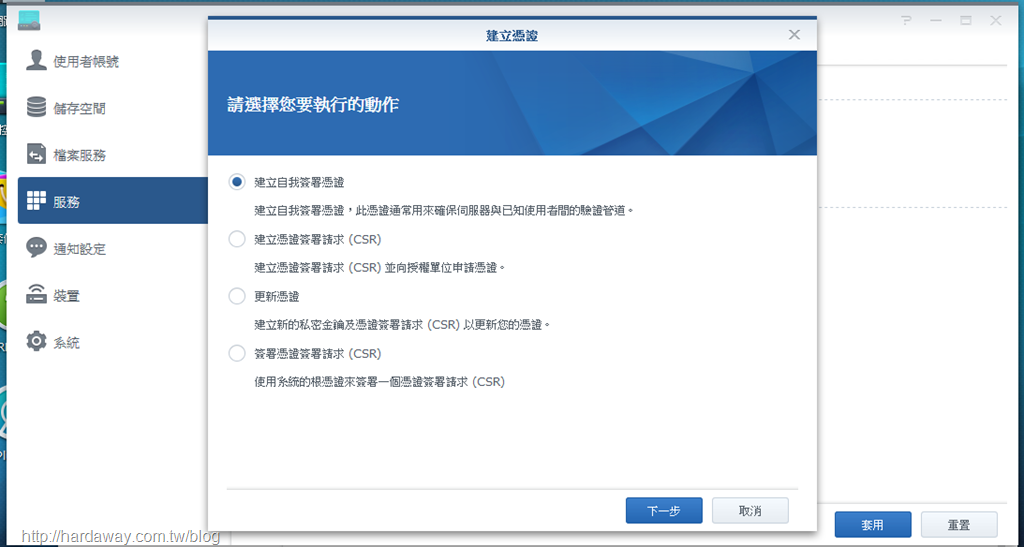
Task: Go to 系統 menu label
Action: (67, 343)
